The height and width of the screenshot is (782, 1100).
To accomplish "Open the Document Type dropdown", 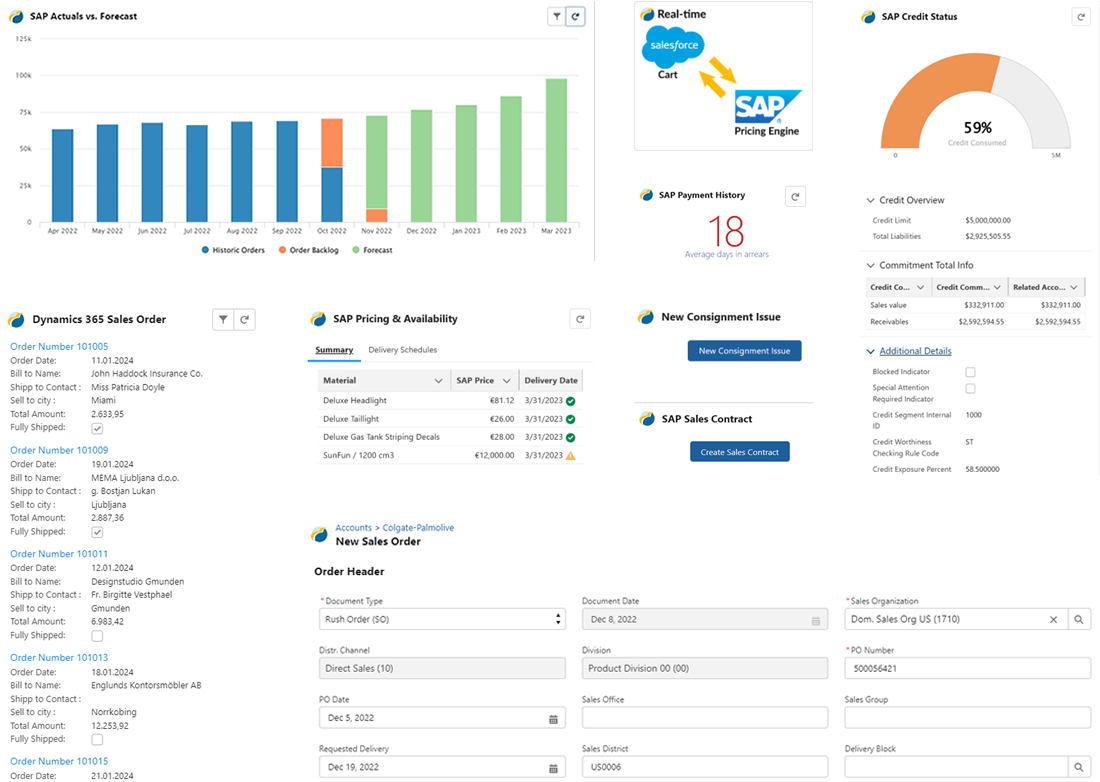I will click(x=442, y=619).
